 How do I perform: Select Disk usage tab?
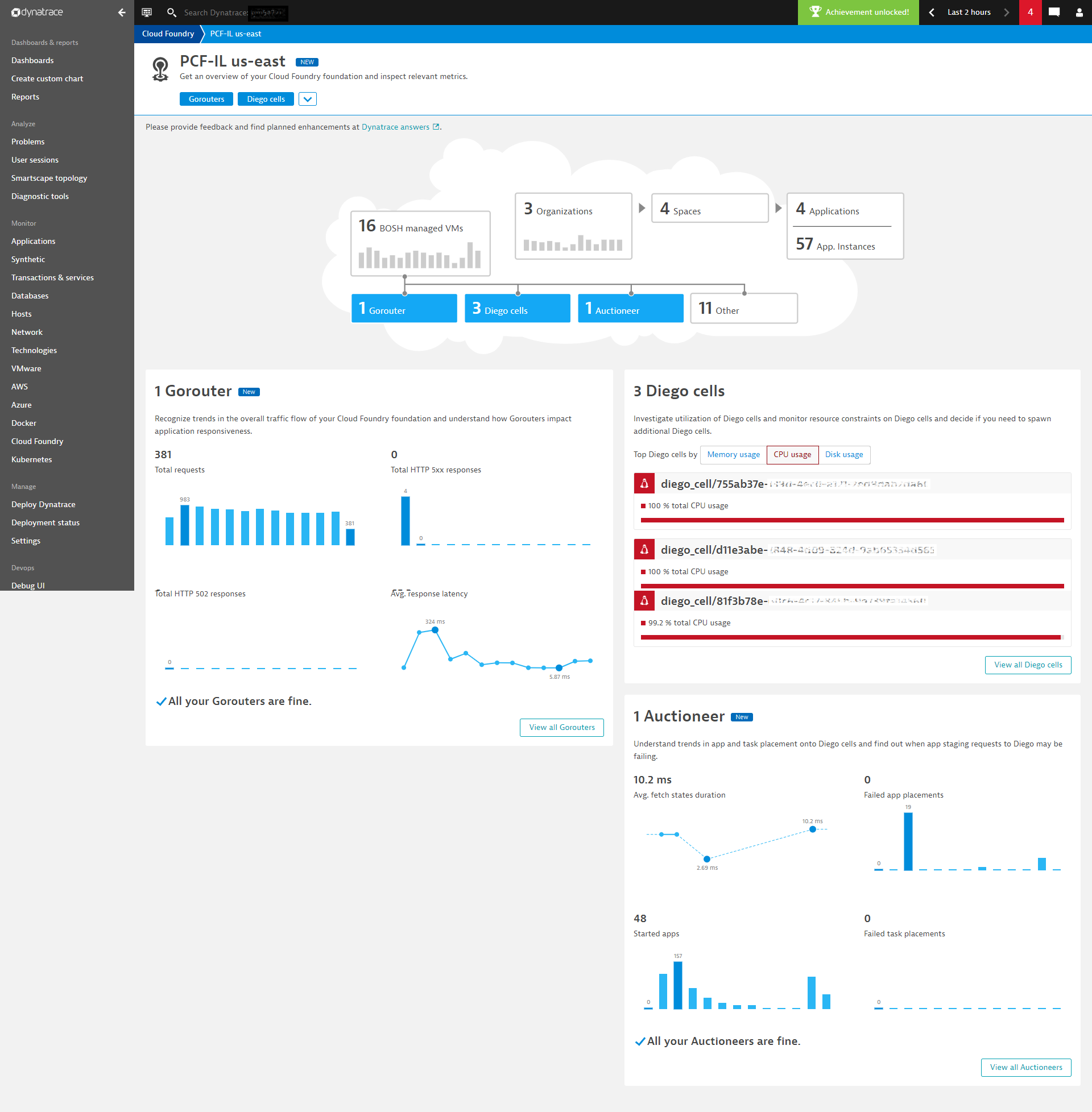click(x=843, y=455)
